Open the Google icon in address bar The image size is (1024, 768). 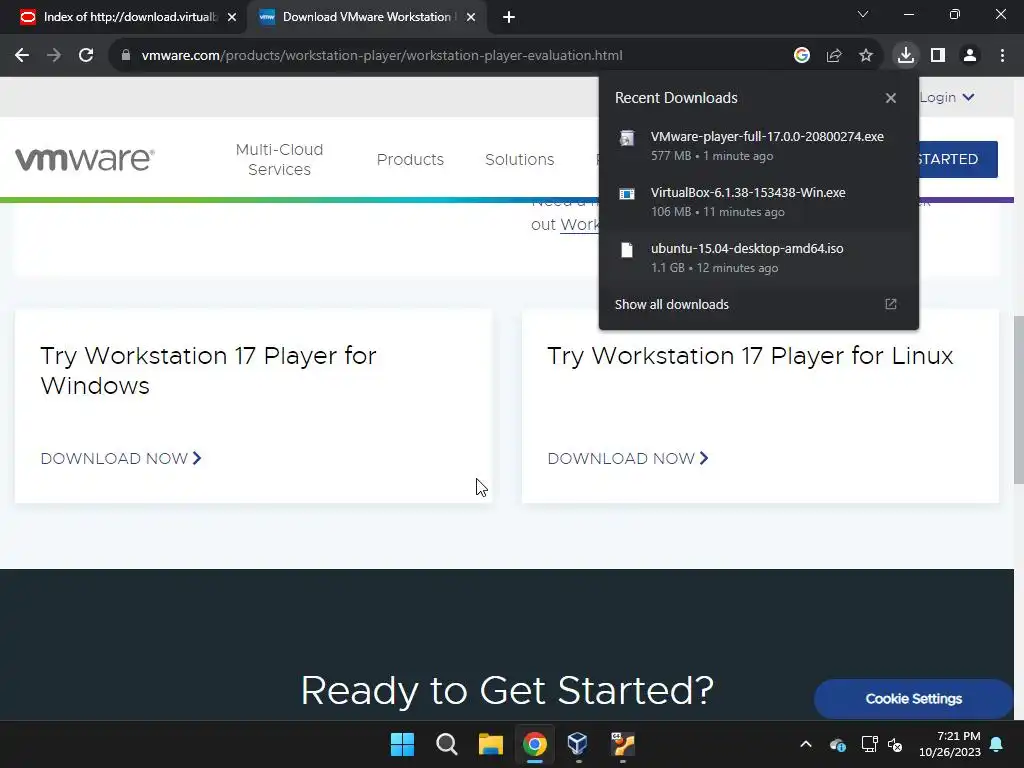[x=802, y=56]
